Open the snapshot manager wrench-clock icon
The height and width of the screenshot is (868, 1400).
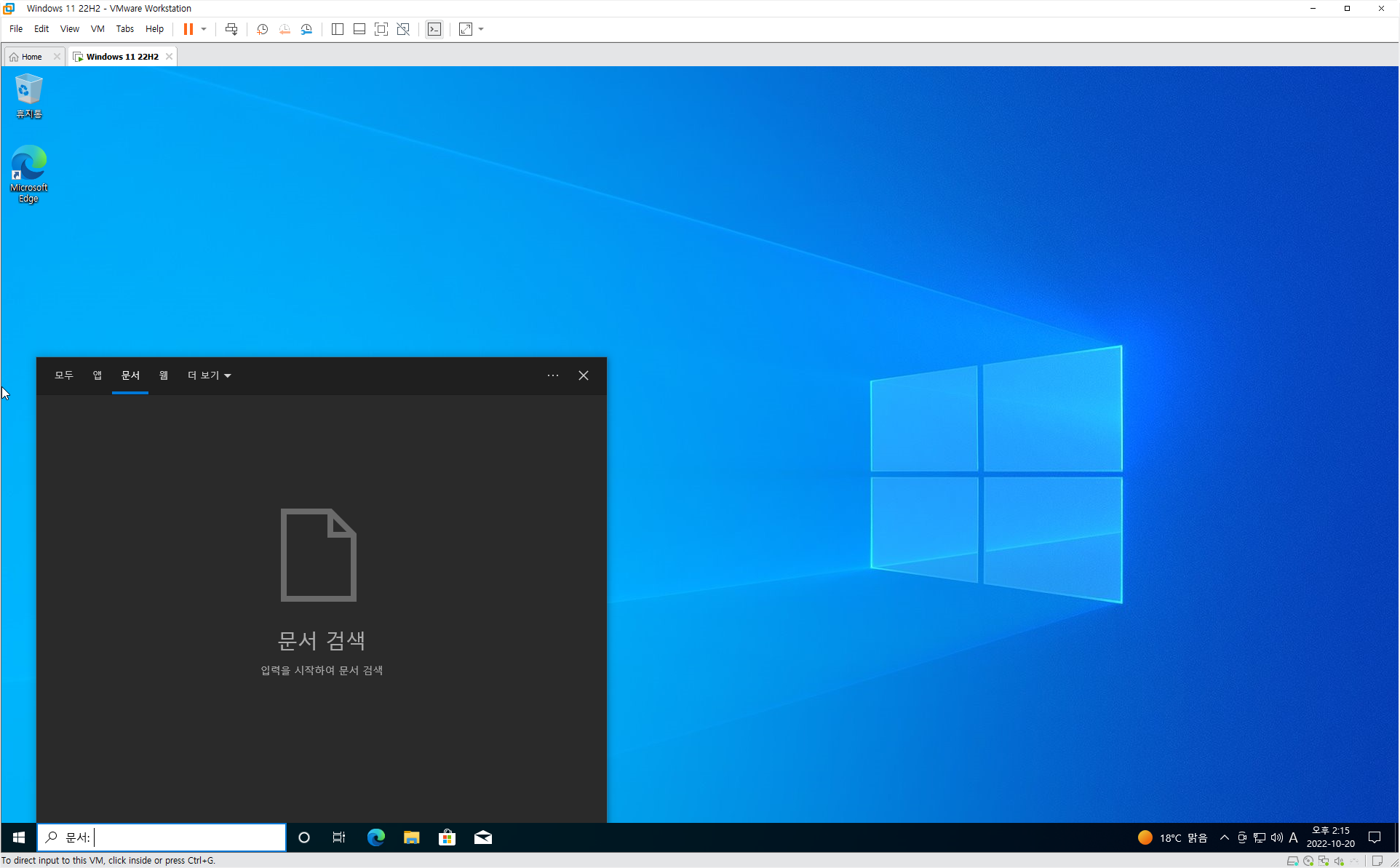click(x=307, y=29)
